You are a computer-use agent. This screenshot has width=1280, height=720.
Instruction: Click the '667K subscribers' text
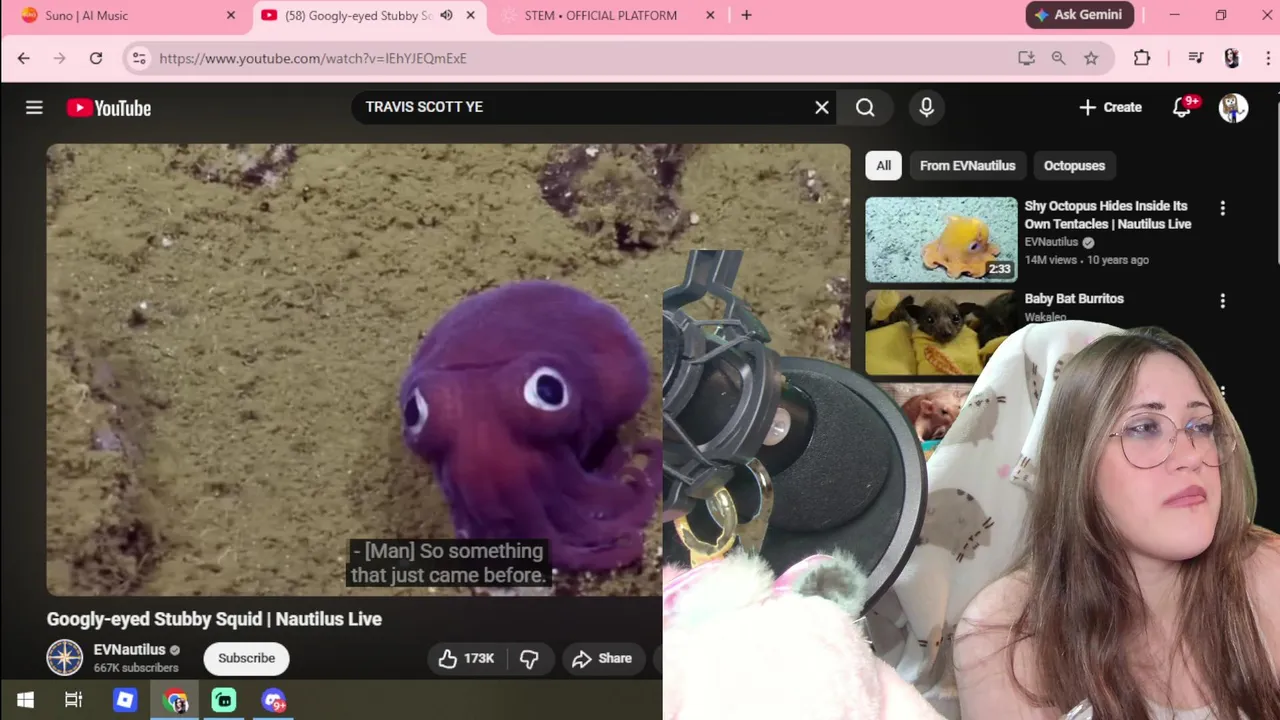[136, 668]
